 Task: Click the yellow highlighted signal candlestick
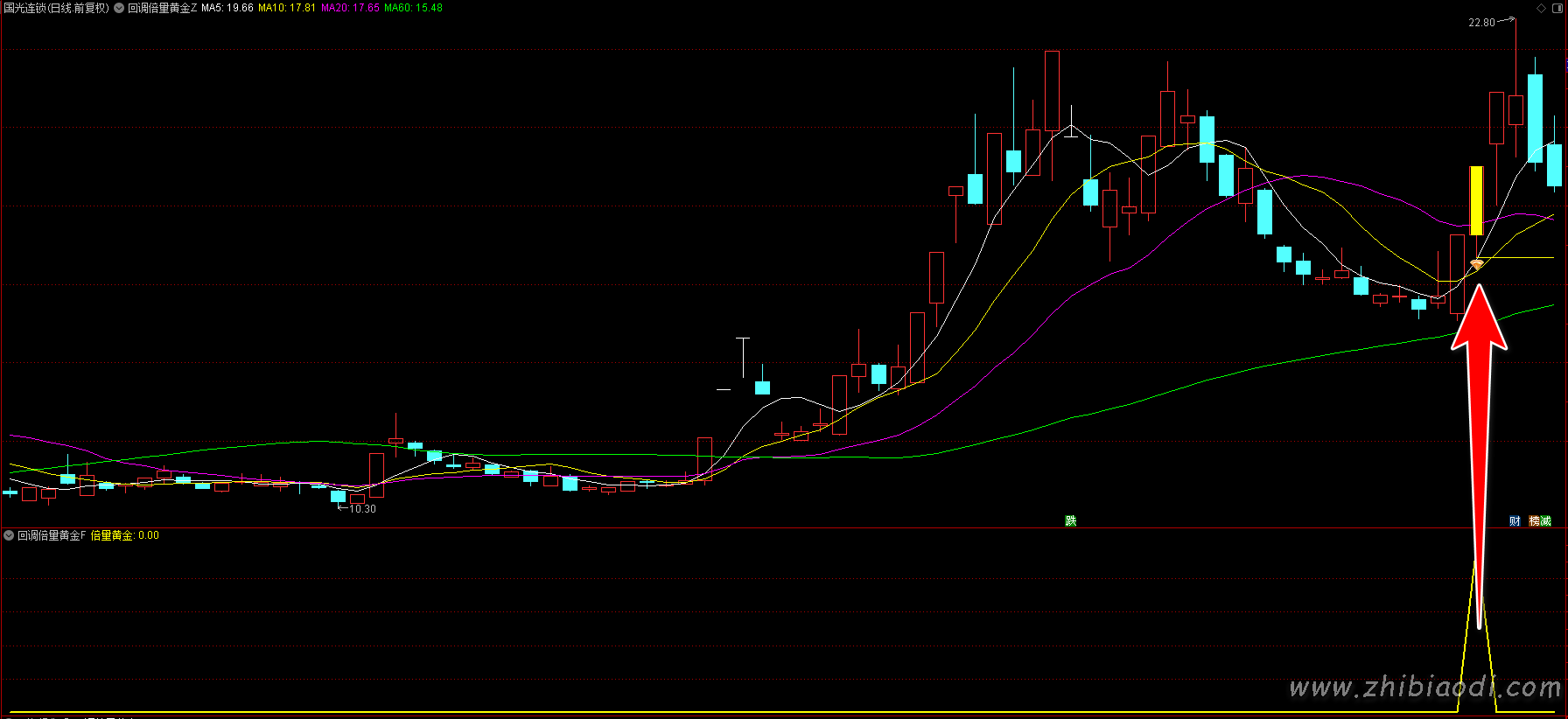(x=1476, y=200)
